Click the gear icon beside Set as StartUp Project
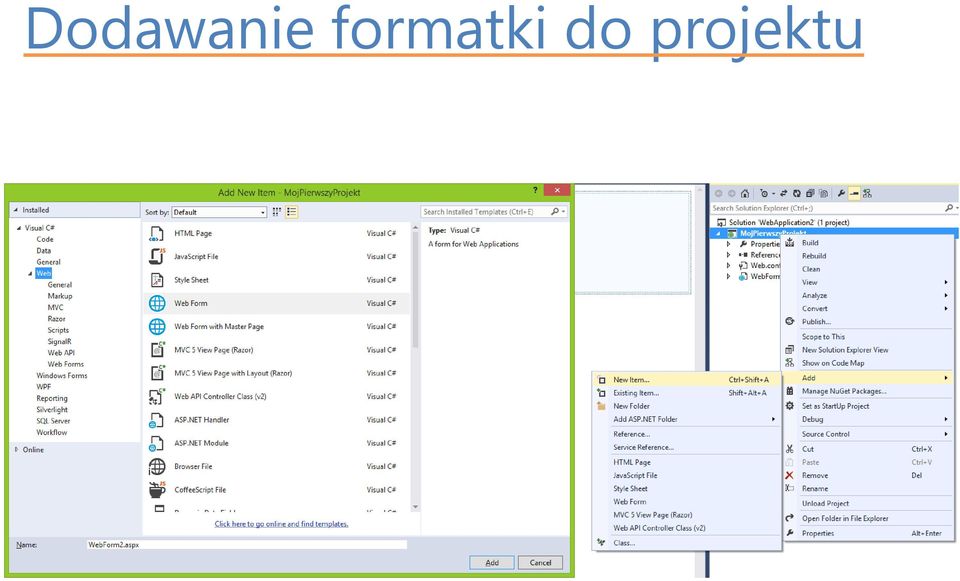Image resolution: width=960 pixels, height=581 pixels. coord(790,406)
